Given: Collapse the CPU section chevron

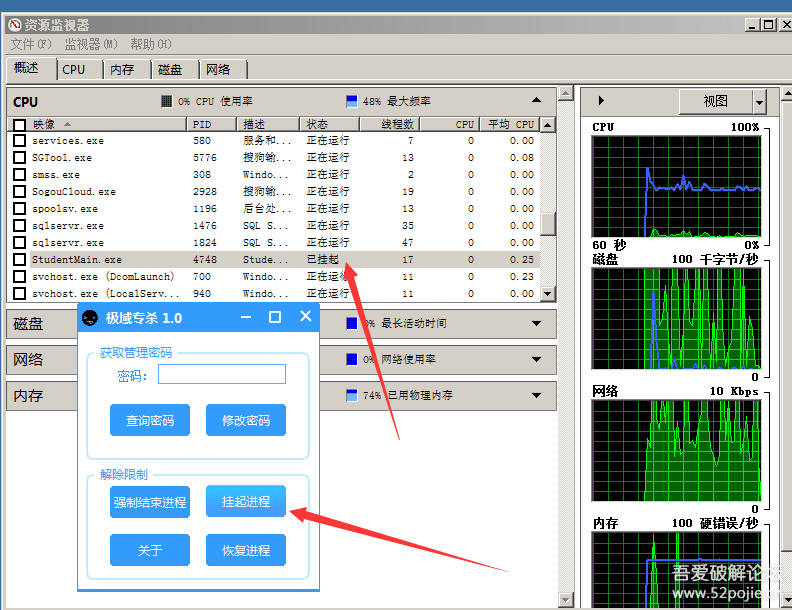Looking at the screenshot, I should [537, 101].
